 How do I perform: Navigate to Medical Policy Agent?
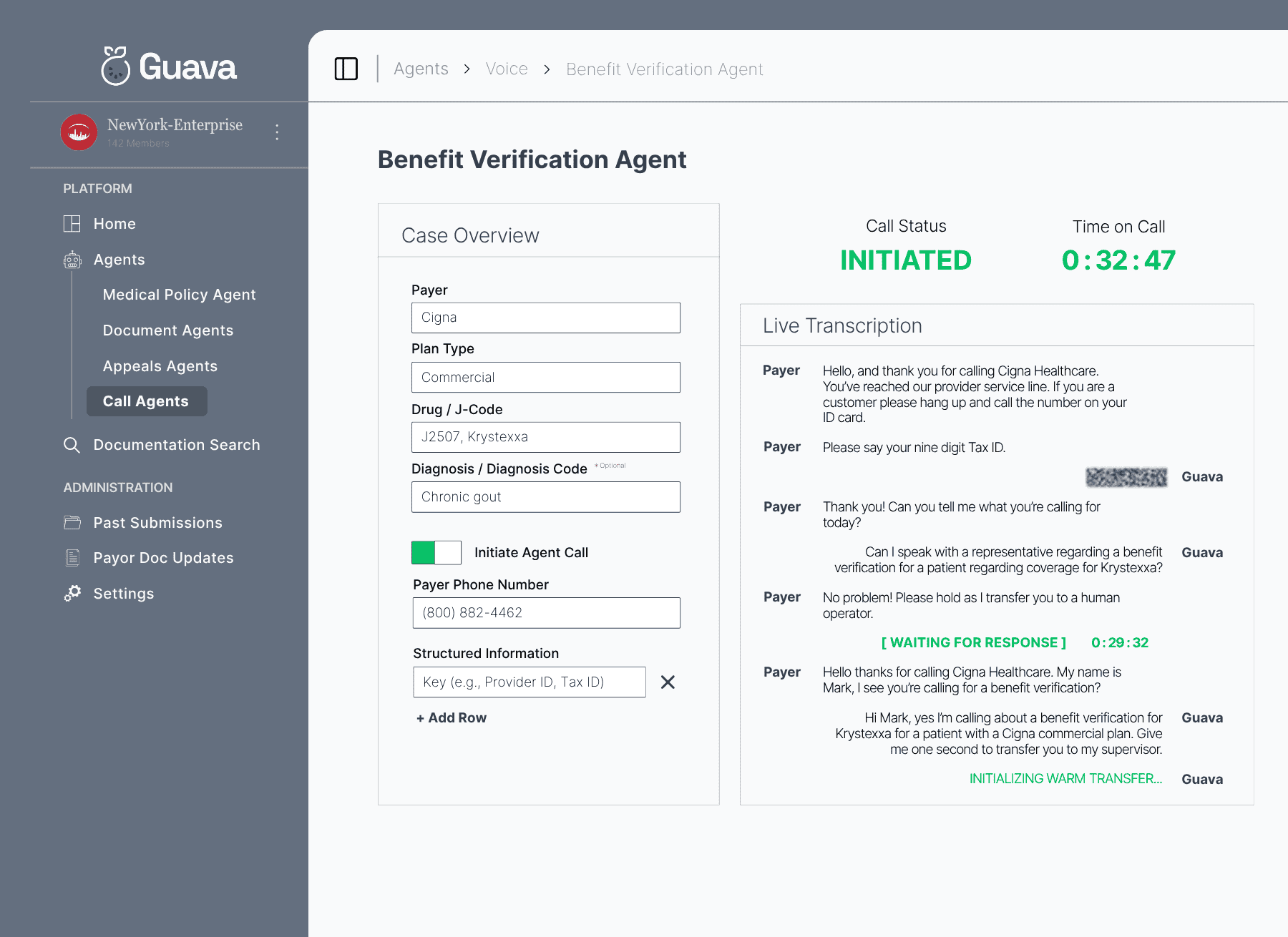tap(179, 294)
